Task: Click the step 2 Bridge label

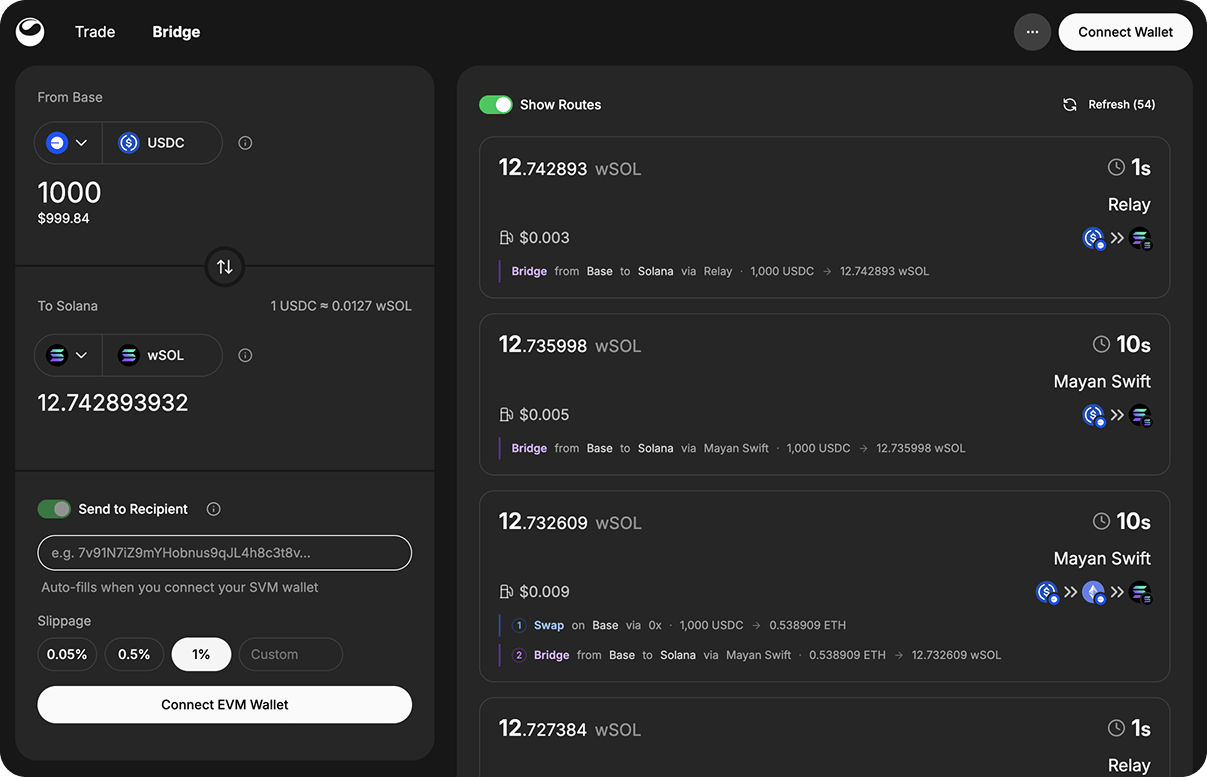Action: click(551, 655)
